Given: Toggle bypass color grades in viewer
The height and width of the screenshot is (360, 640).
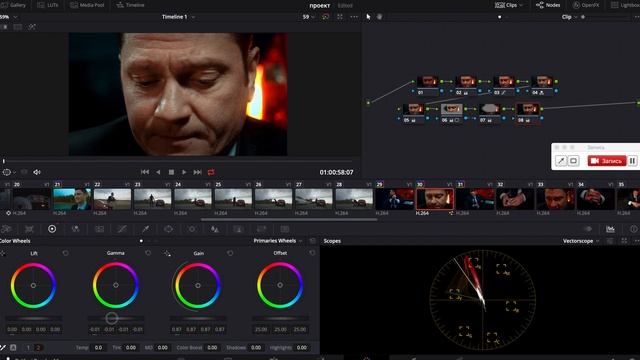Looking at the screenshot, I should 325,17.
